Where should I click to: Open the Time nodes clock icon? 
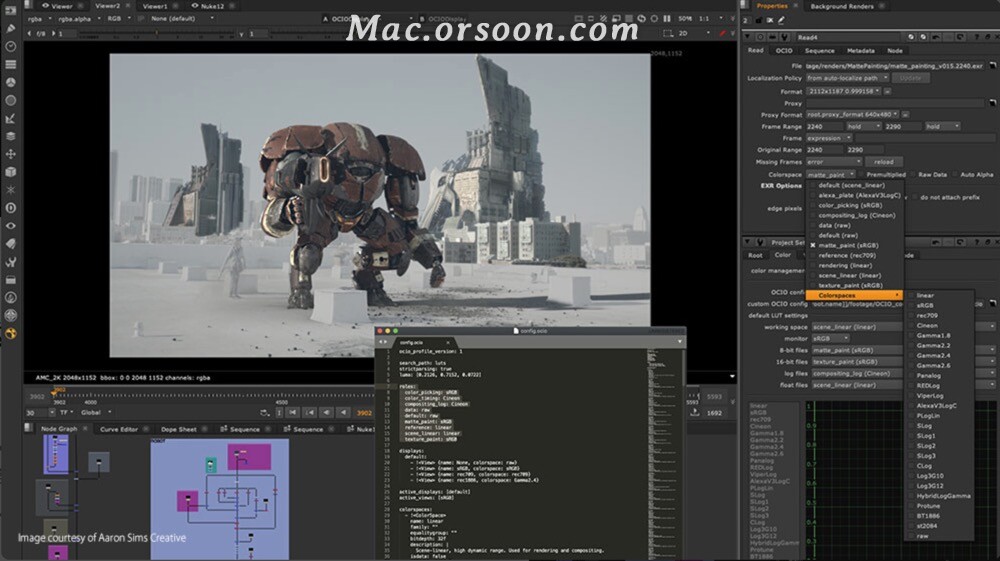pyautogui.click(x=11, y=47)
